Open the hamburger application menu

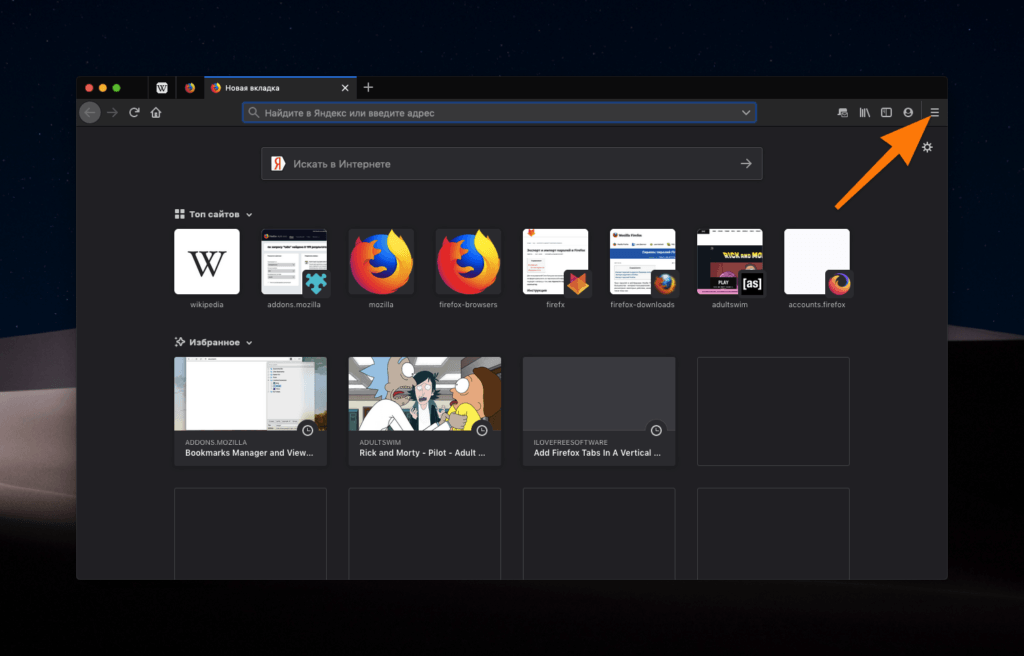tap(935, 112)
